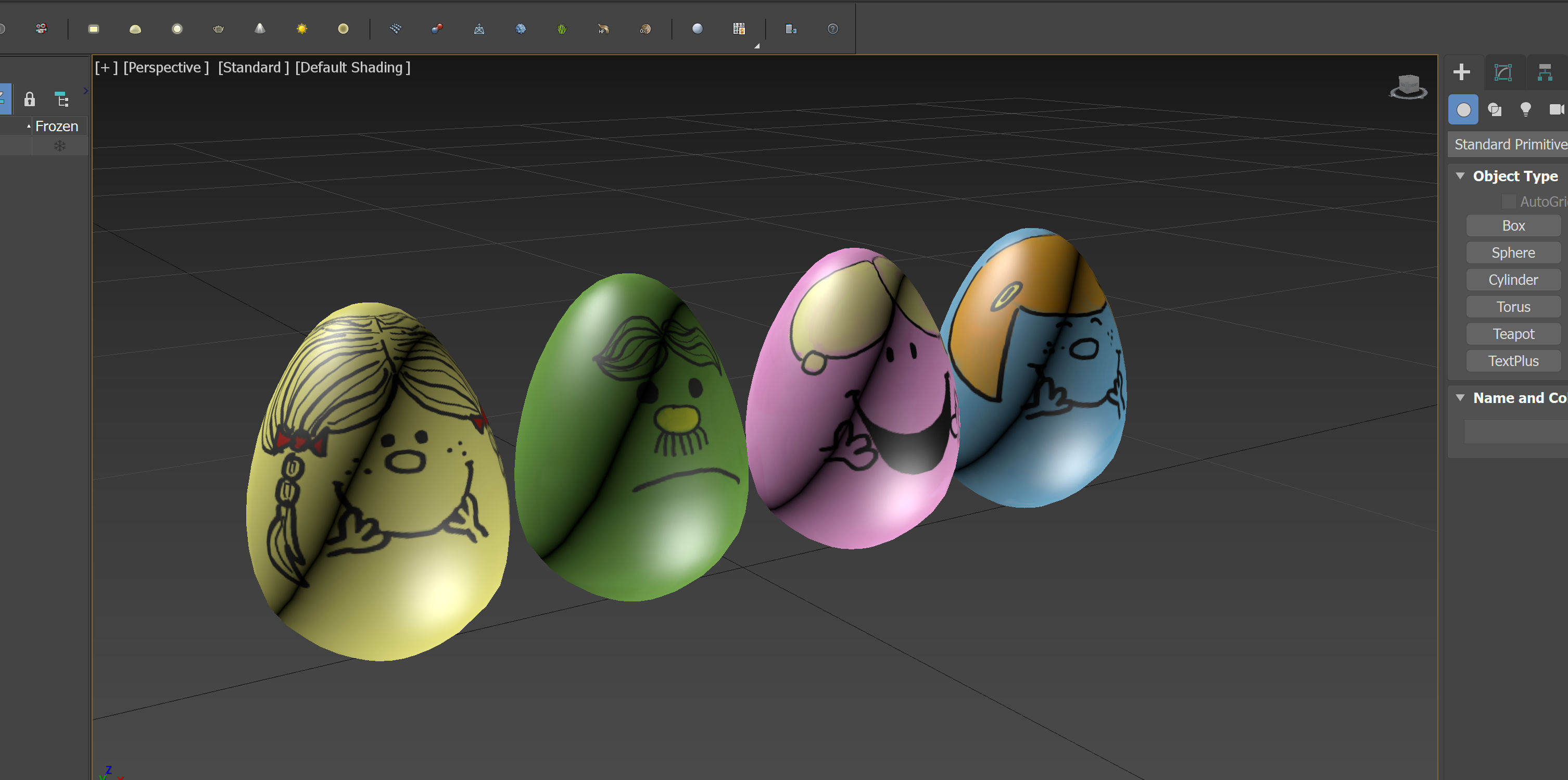Select the Shapes category icon
Viewport: 1568px width, 780px height.
1495,109
